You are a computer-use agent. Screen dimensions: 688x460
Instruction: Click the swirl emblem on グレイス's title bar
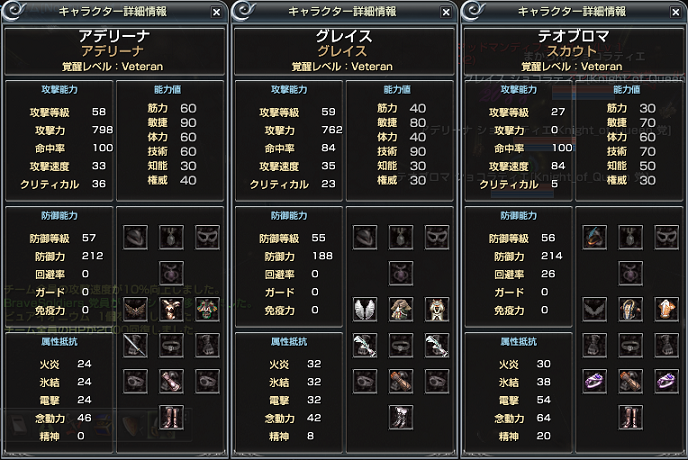coord(244,11)
